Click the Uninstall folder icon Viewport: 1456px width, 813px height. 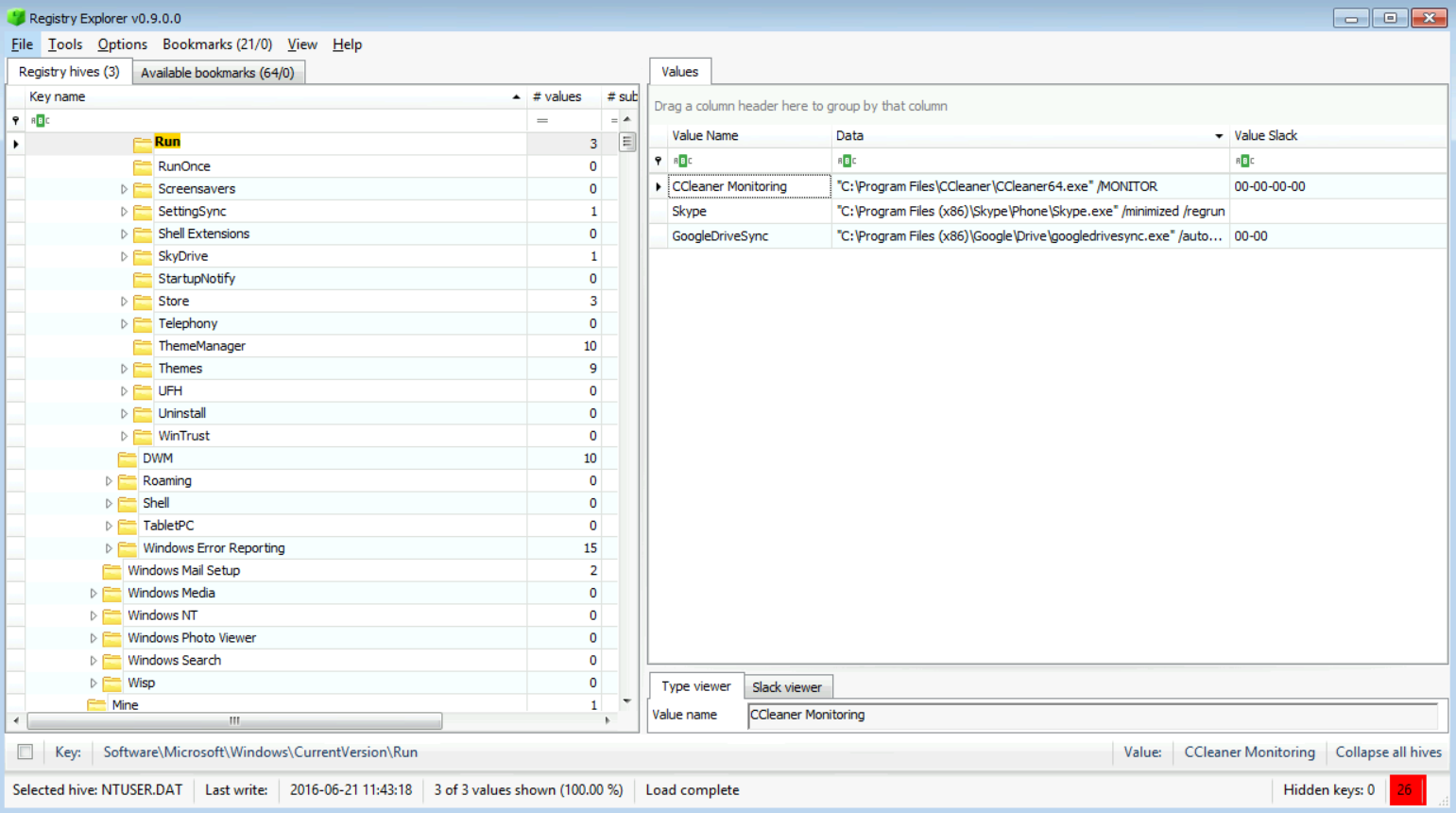click(143, 413)
